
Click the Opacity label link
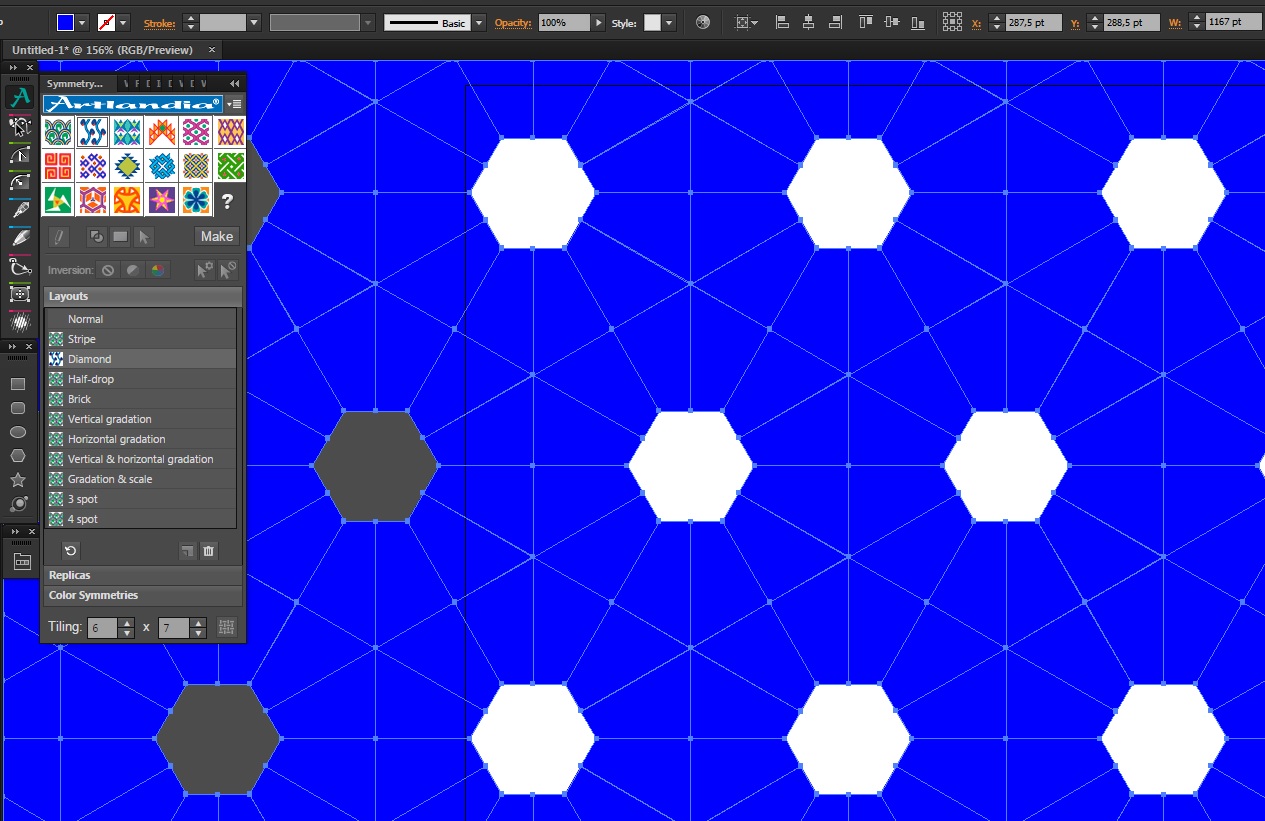click(x=513, y=22)
